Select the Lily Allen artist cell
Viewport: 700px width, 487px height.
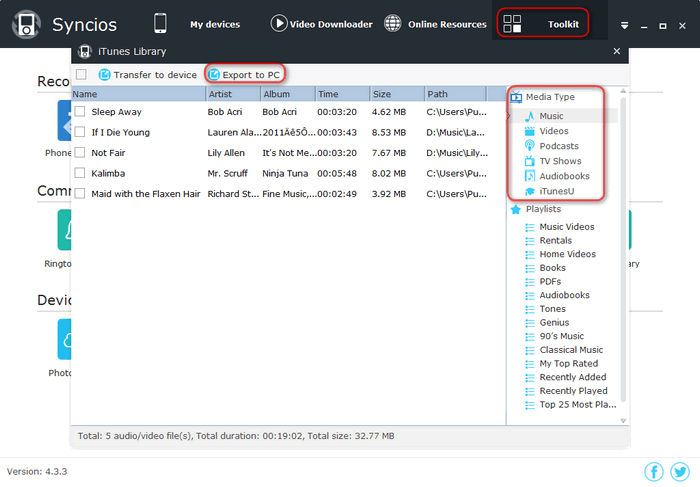coord(226,153)
